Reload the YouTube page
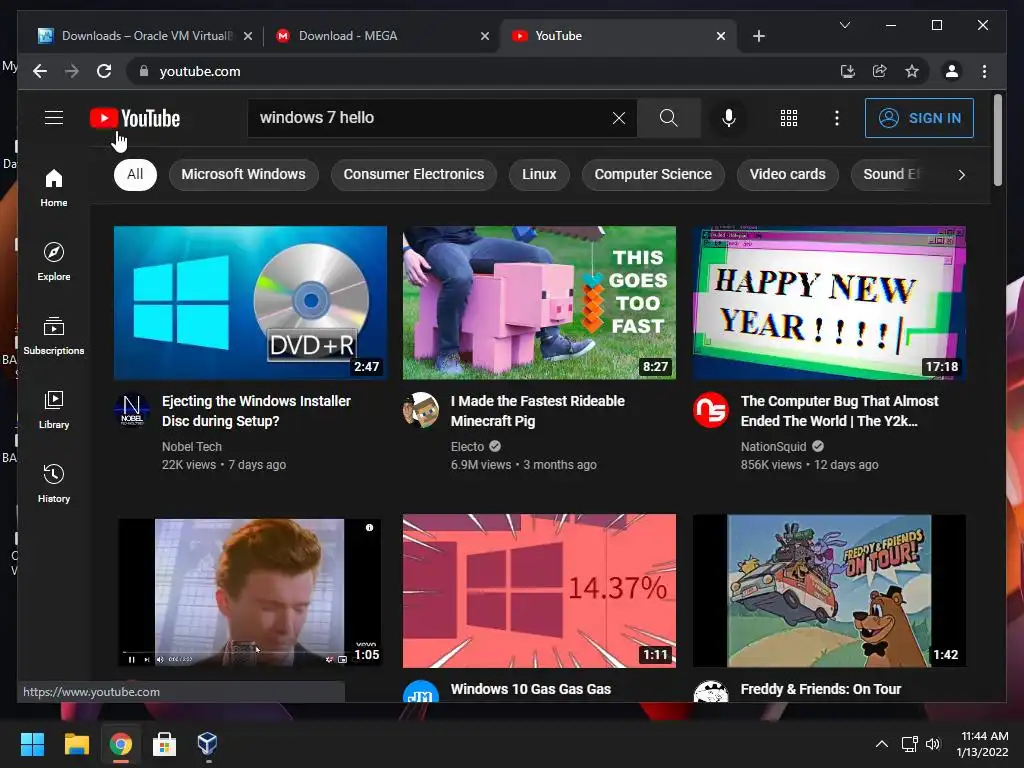Viewport: 1024px width, 768px height. click(x=104, y=71)
